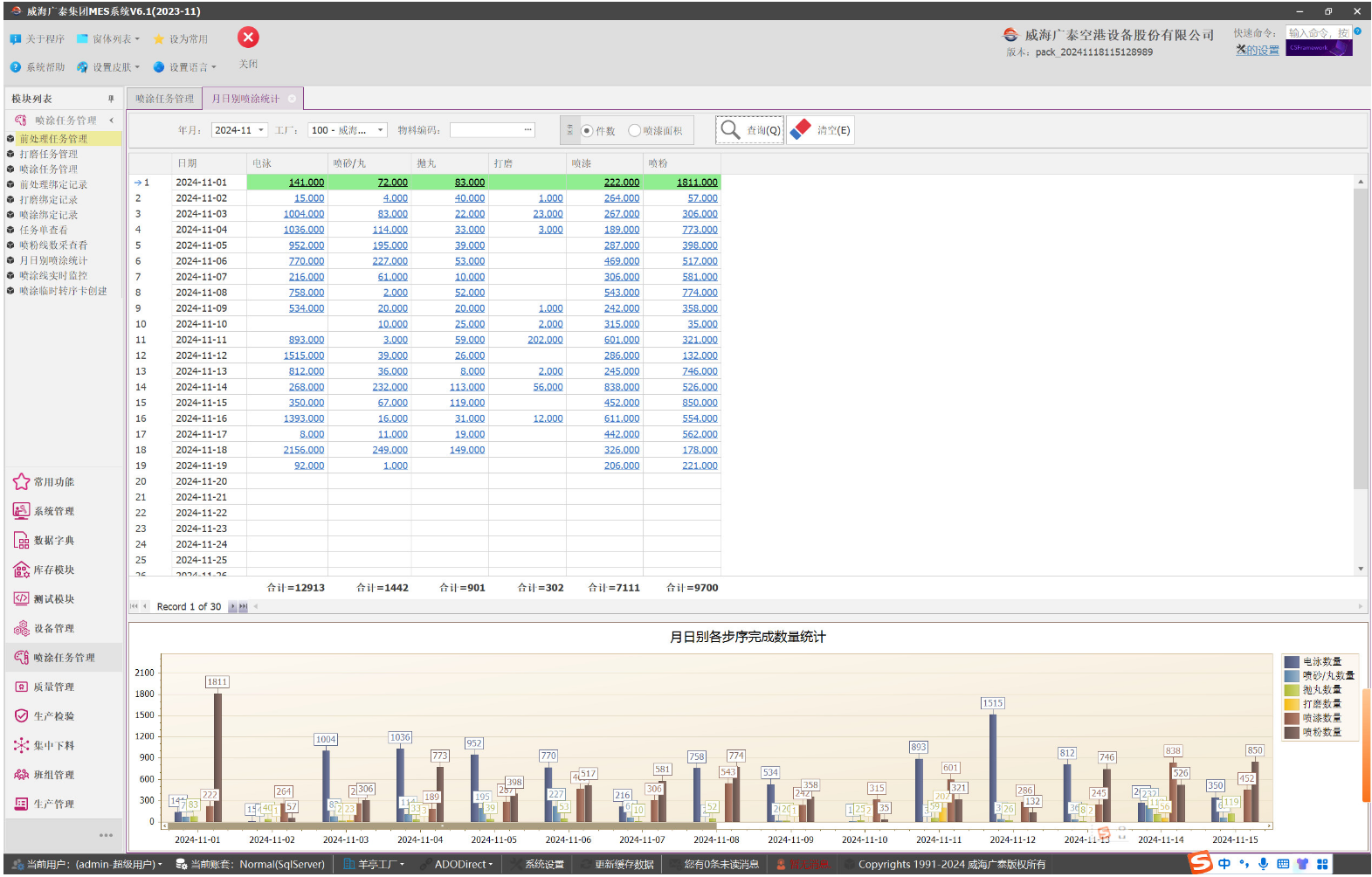The image size is (1372, 877).
Task: Open 打磨任务管理 in module list
Action: (x=49, y=155)
